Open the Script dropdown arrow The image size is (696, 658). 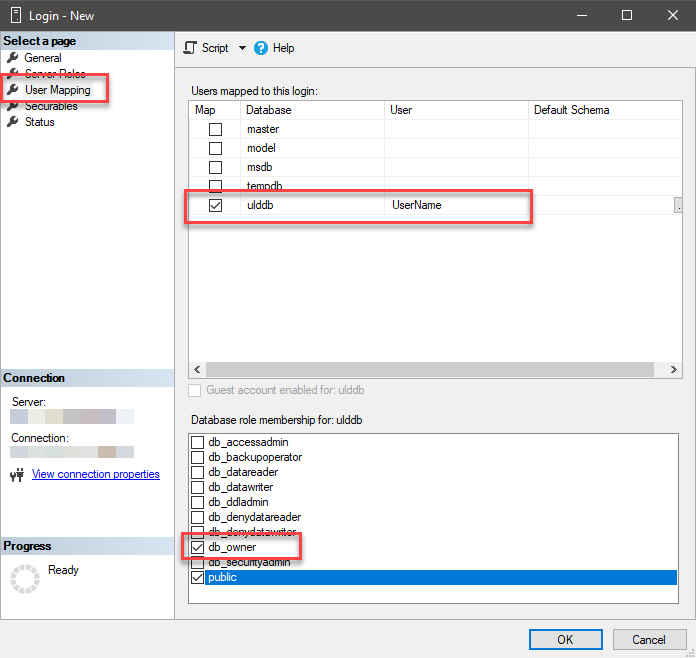[242, 48]
